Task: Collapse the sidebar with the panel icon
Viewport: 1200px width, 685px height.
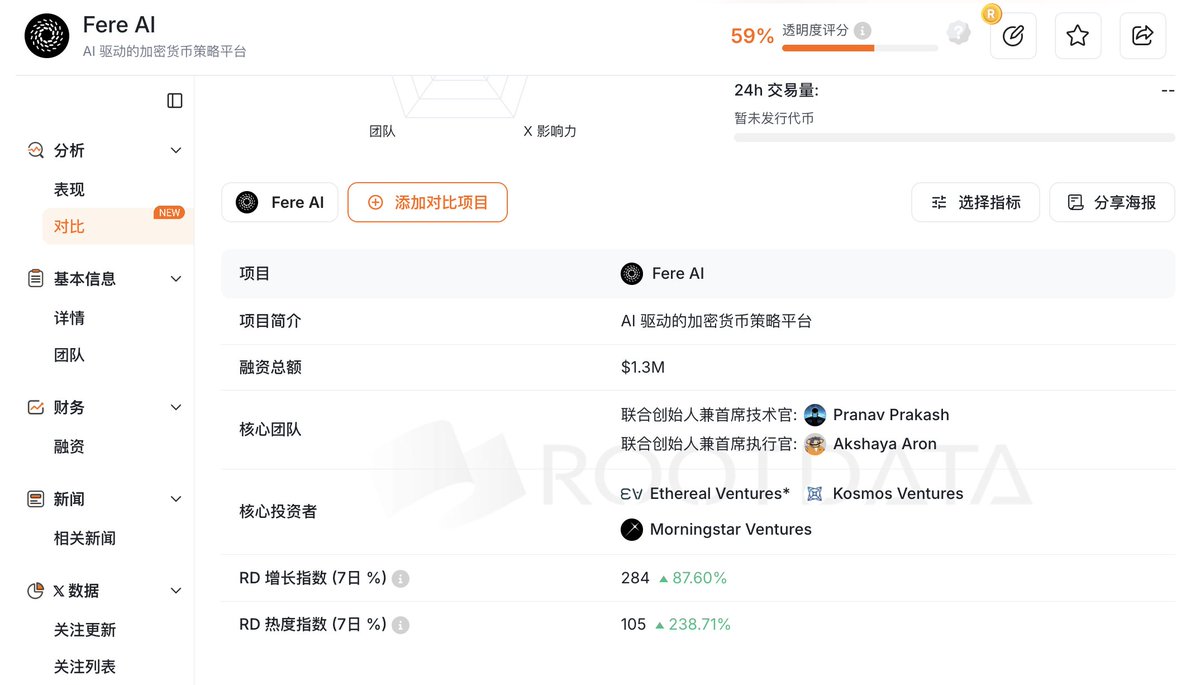Action: pyautogui.click(x=175, y=100)
